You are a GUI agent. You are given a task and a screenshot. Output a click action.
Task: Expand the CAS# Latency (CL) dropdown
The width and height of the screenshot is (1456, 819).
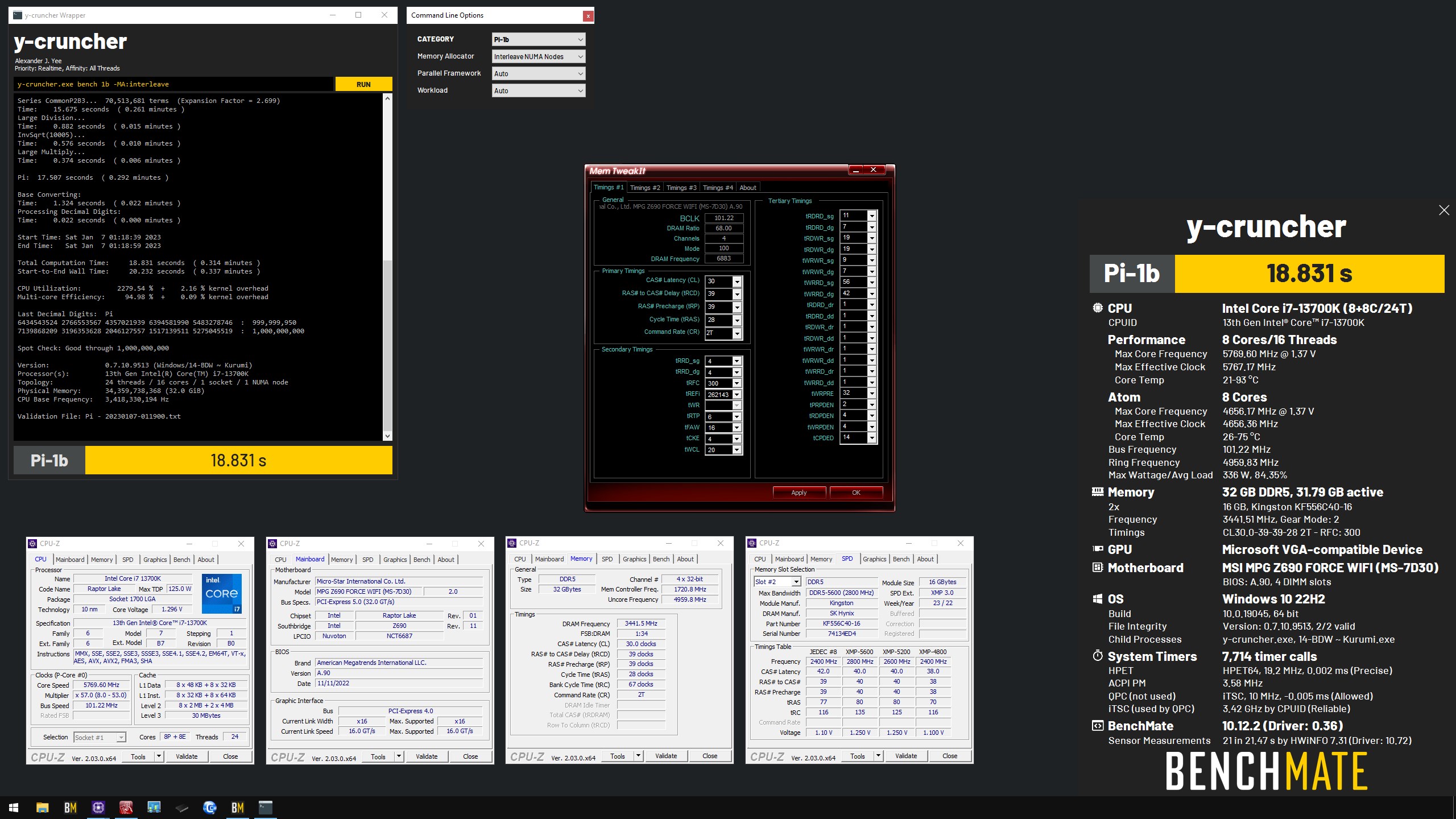[x=737, y=282]
